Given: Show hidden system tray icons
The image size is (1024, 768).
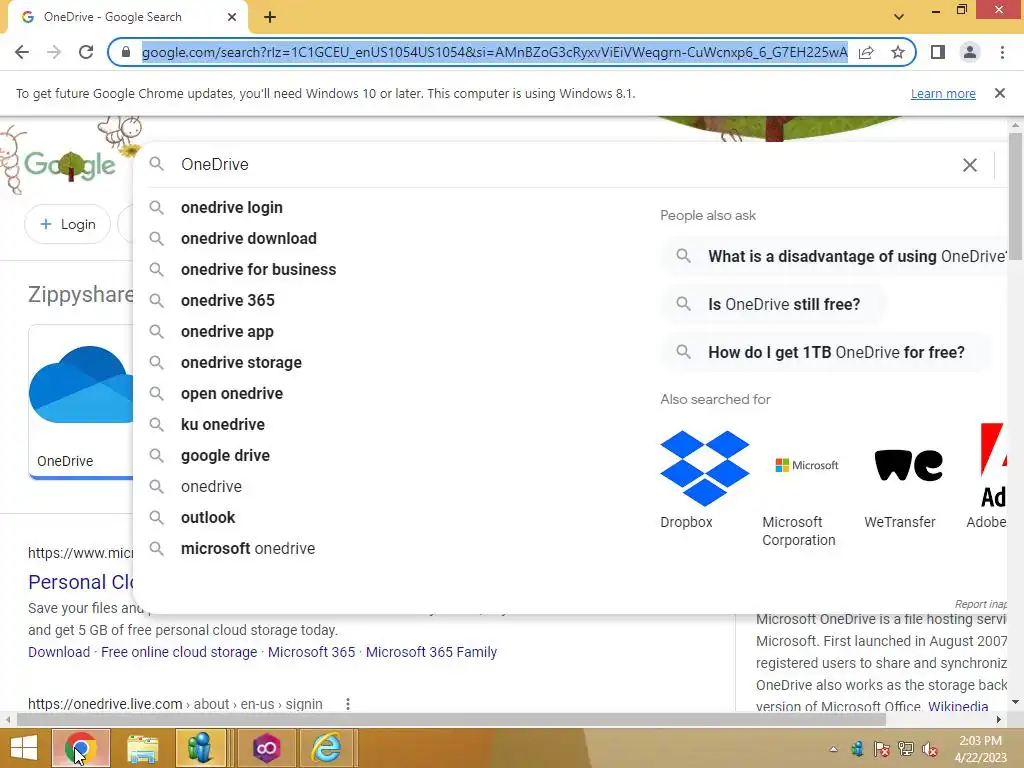Looking at the screenshot, I should click(x=833, y=749).
